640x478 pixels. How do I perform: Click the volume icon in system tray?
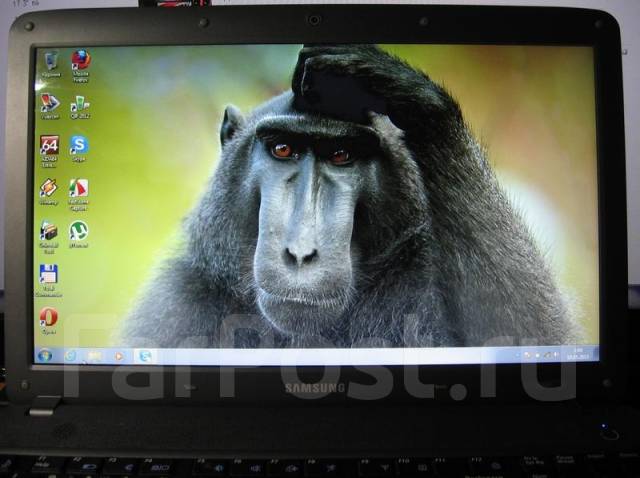pos(556,354)
